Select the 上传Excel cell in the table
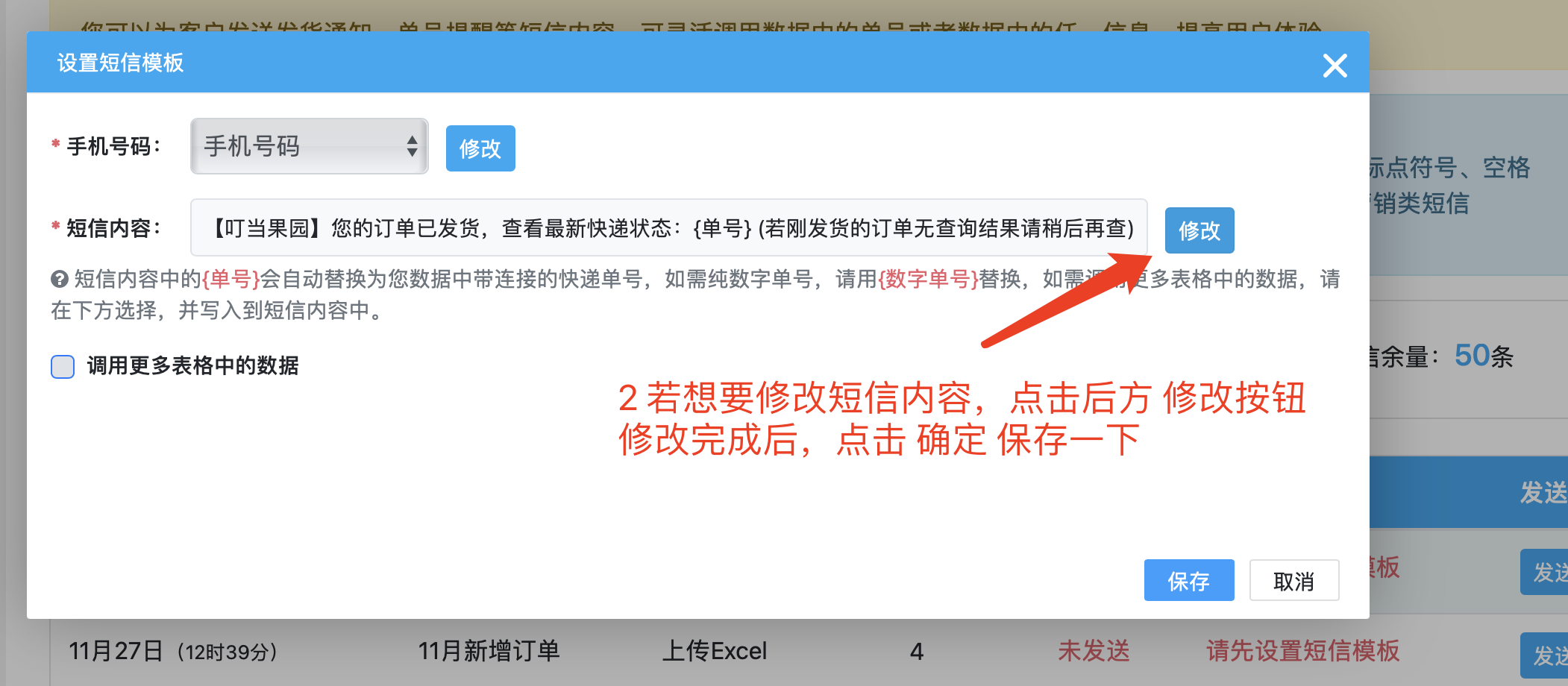Image resolution: width=1568 pixels, height=686 pixels. coord(714,650)
